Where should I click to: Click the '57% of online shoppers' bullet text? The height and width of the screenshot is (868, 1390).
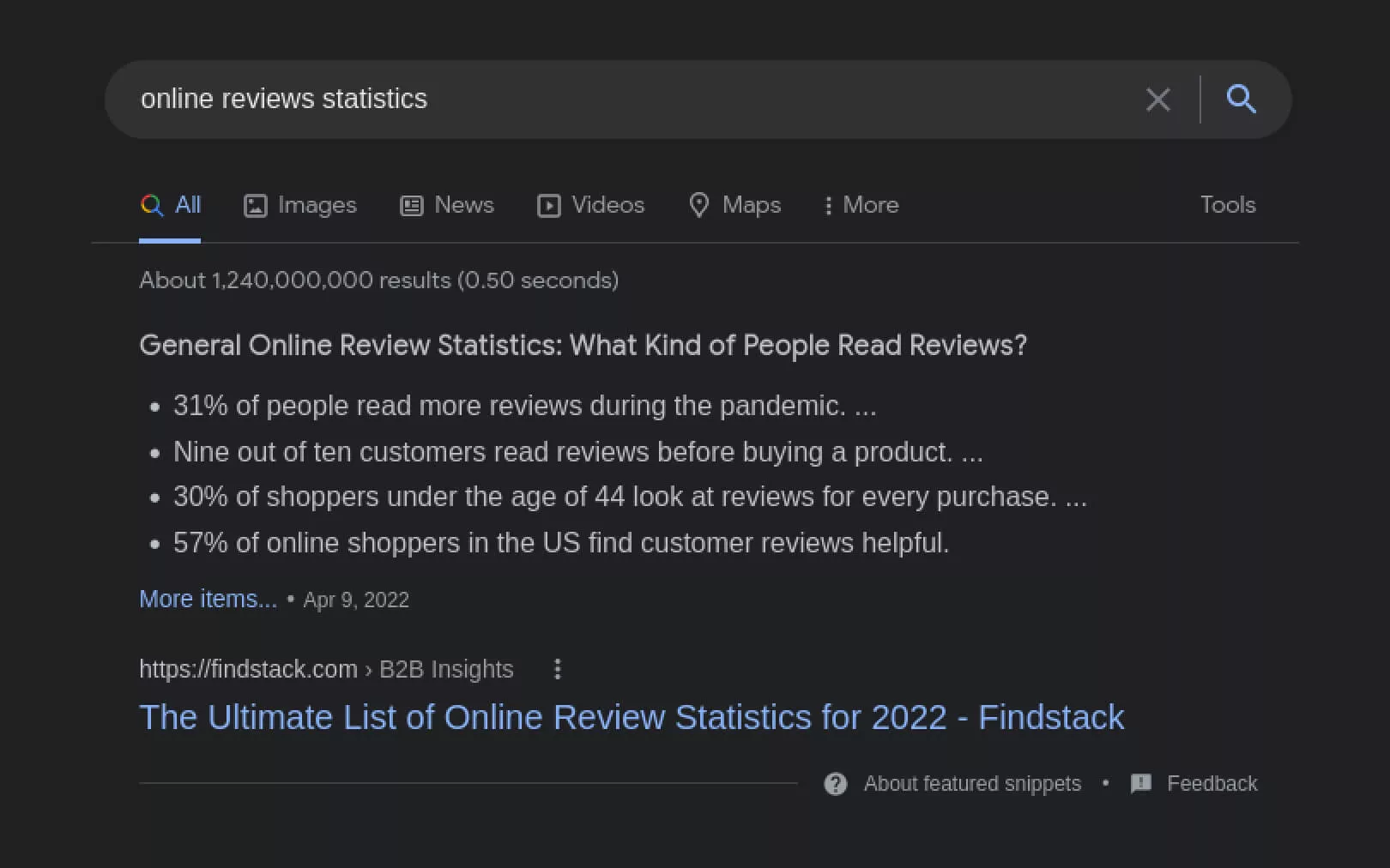[560, 543]
